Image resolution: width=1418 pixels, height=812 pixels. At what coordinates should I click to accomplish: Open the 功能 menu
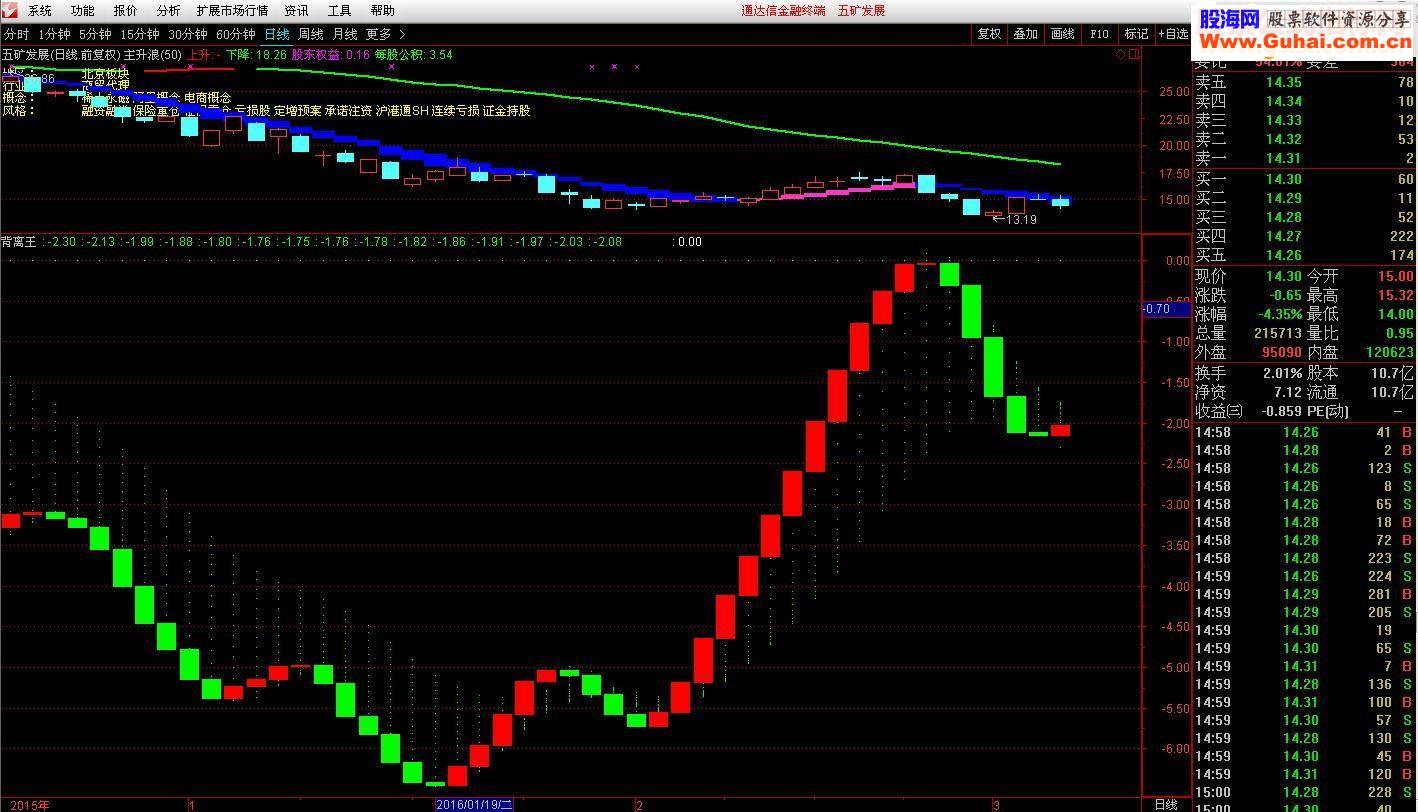click(83, 11)
